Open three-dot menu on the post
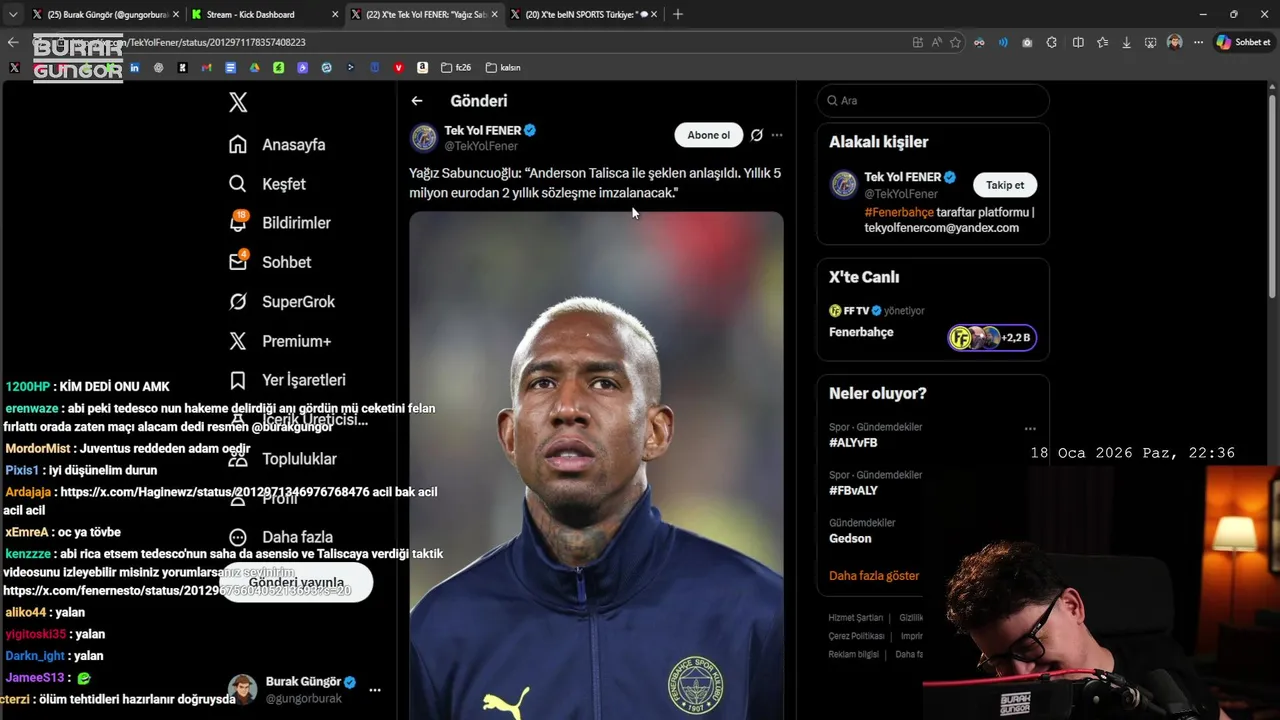The width and height of the screenshot is (1280, 720). (777, 135)
